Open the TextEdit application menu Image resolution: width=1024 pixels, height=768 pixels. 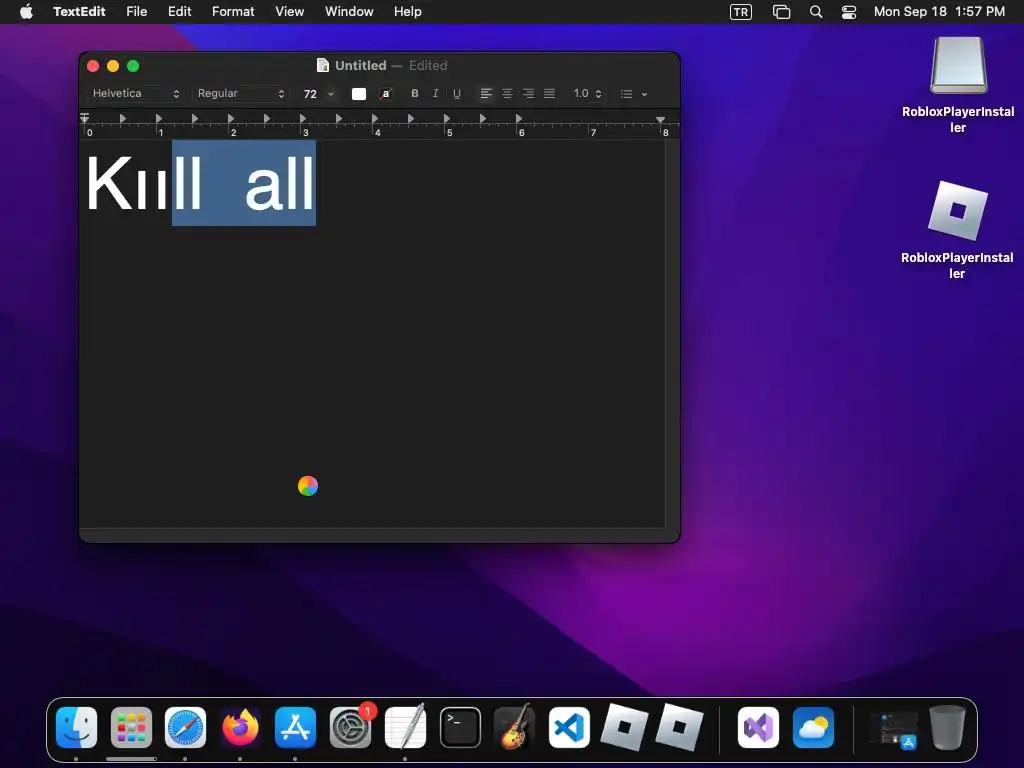pyautogui.click(x=79, y=12)
